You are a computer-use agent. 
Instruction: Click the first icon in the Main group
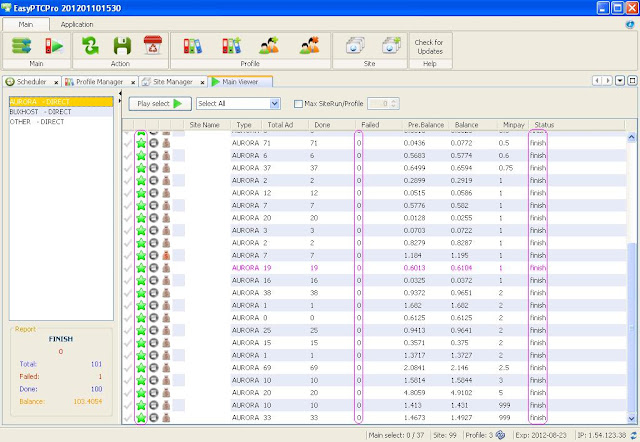coord(22,46)
